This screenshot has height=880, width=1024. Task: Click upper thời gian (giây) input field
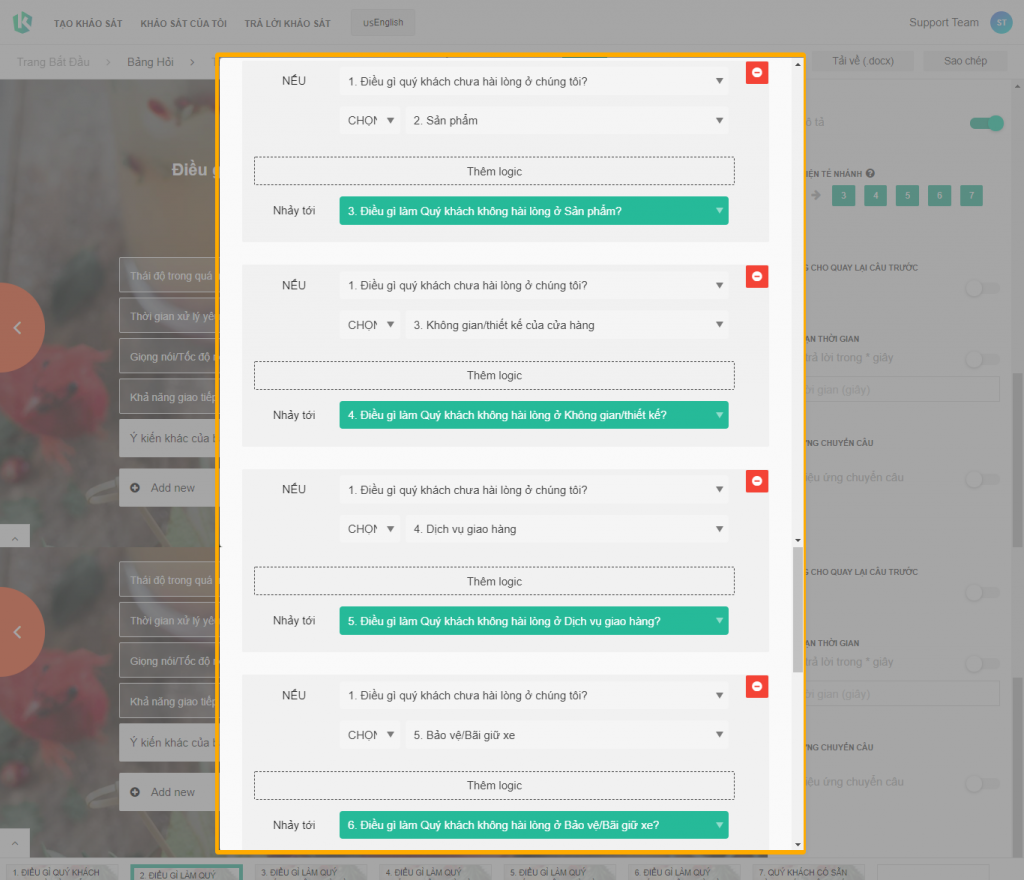[x=903, y=390]
